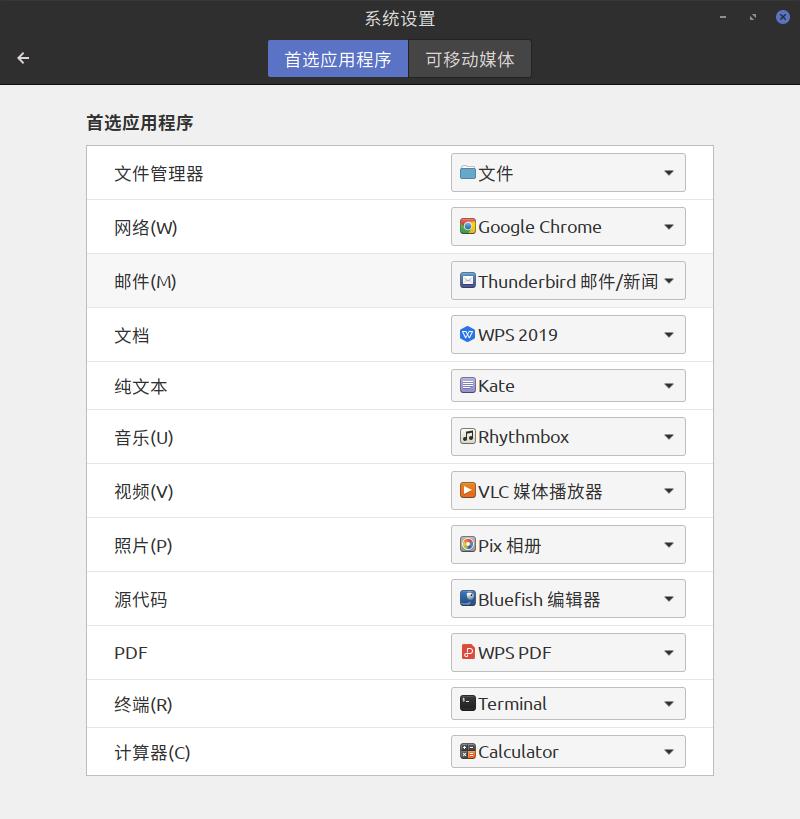Click the back arrow button
This screenshot has height=819, width=800.
click(23, 58)
